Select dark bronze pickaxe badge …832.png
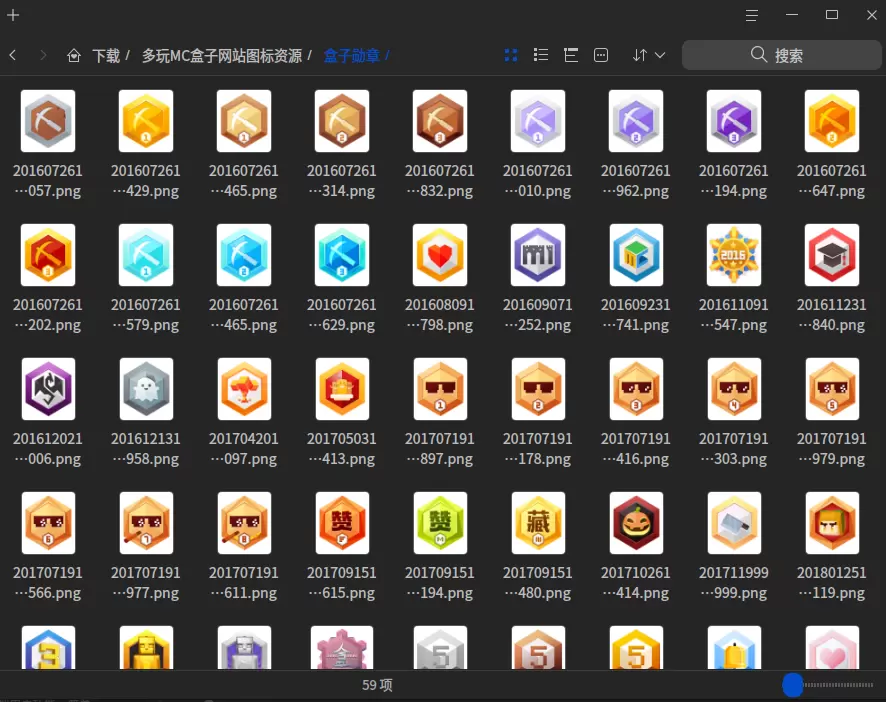 (x=440, y=121)
